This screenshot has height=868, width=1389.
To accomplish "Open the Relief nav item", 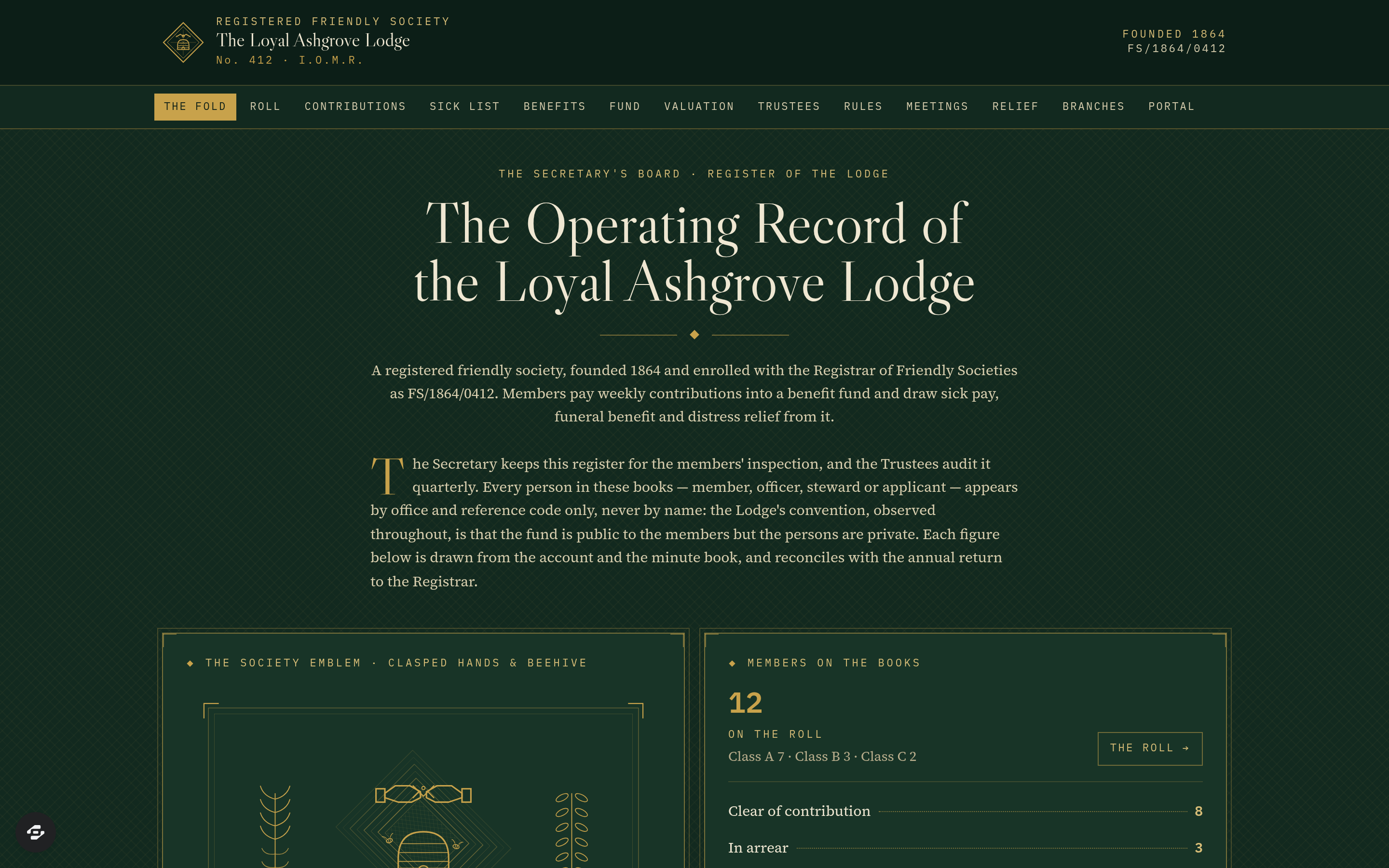I will 1015,107.
